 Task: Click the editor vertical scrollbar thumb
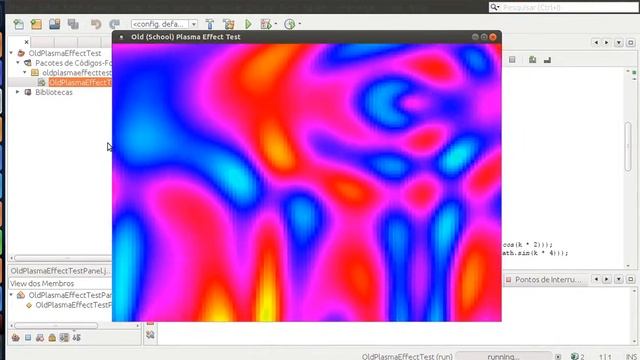coord(628,146)
